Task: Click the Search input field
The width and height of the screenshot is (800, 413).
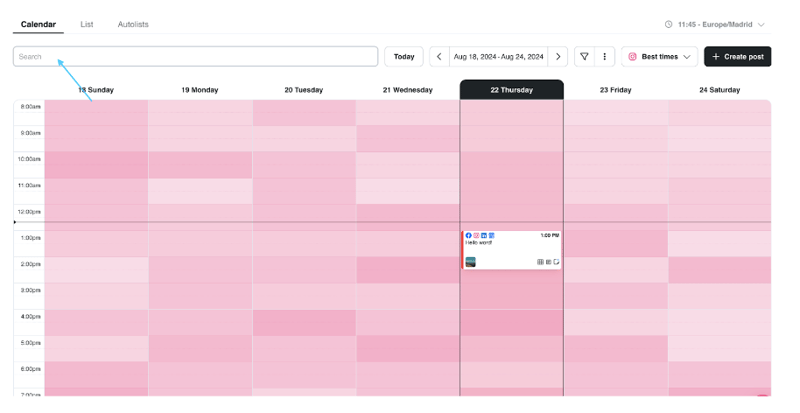Action: [195, 57]
